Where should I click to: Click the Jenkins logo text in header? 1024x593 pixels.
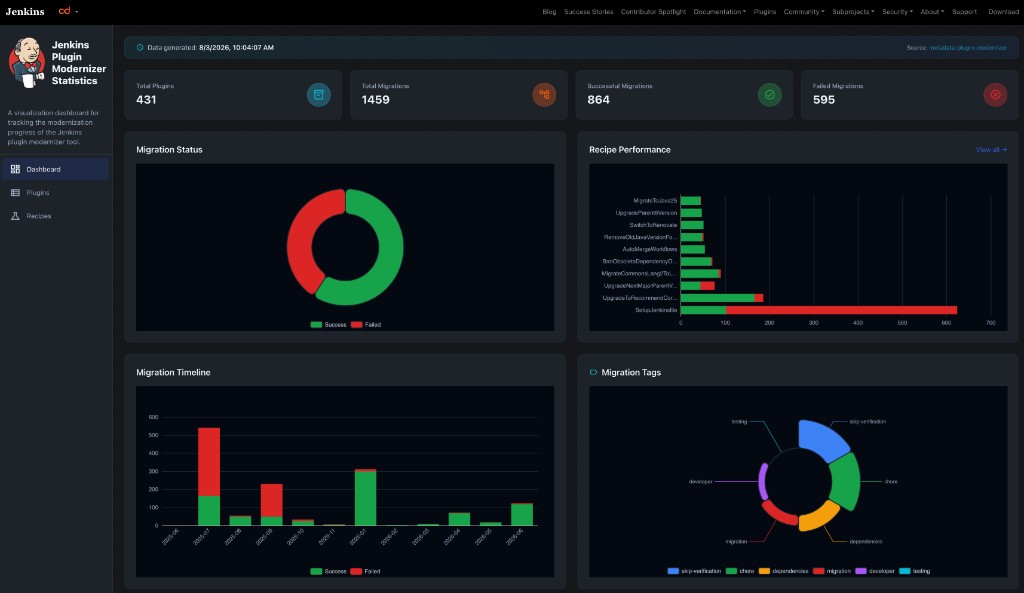click(x=25, y=12)
